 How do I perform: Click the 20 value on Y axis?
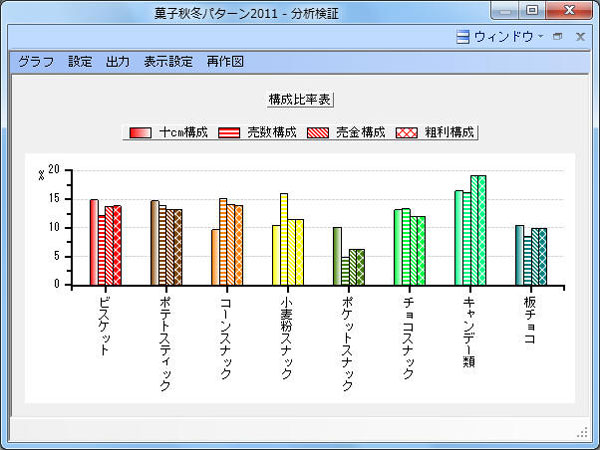pos(54,169)
